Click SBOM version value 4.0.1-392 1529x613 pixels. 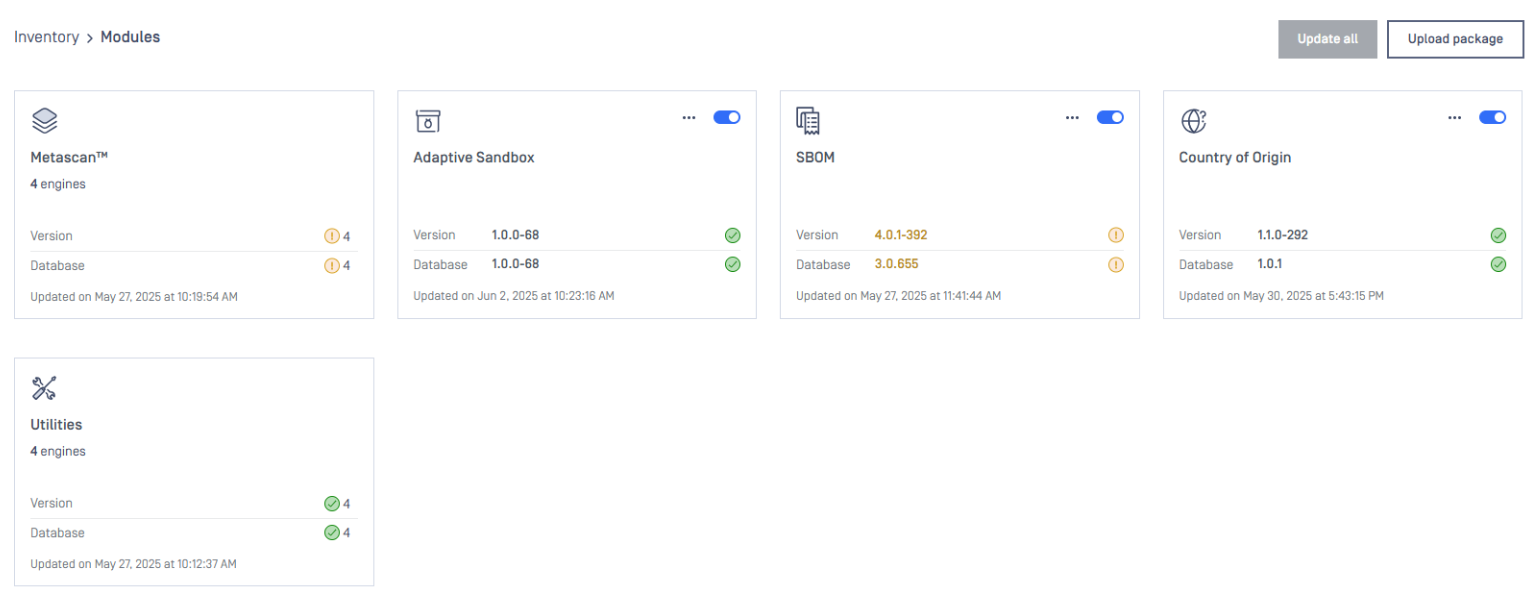tap(901, 235)
